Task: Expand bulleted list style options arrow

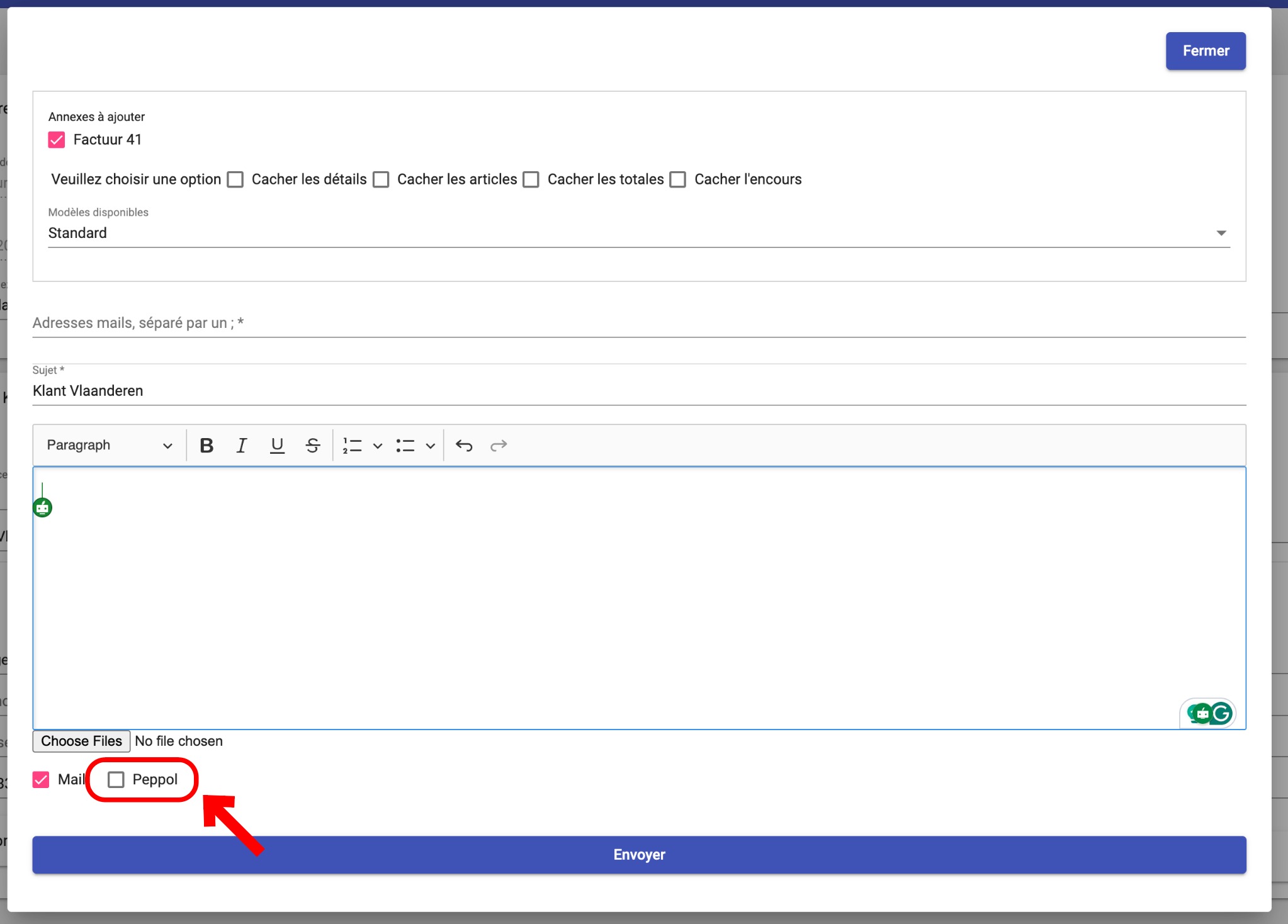Action: (x=431, y=446)
